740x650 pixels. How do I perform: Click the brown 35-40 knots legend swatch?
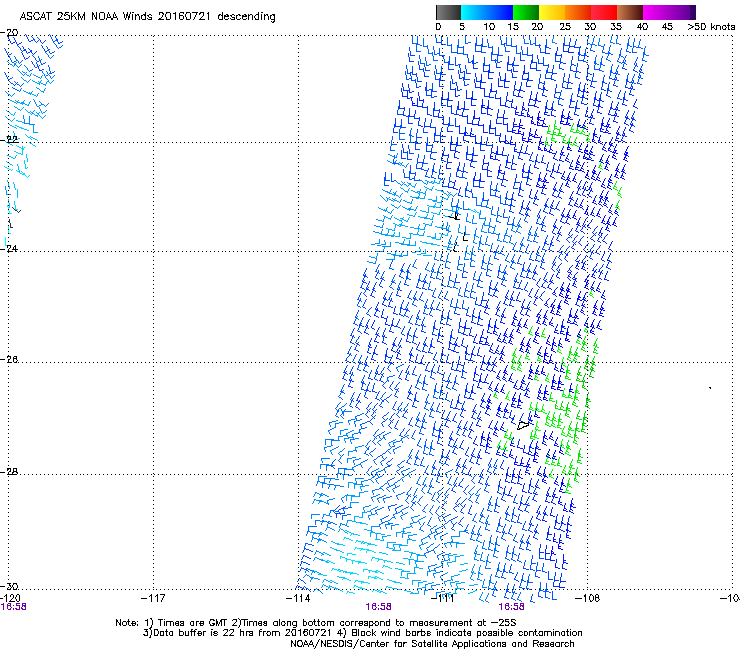tap(630, 12)
